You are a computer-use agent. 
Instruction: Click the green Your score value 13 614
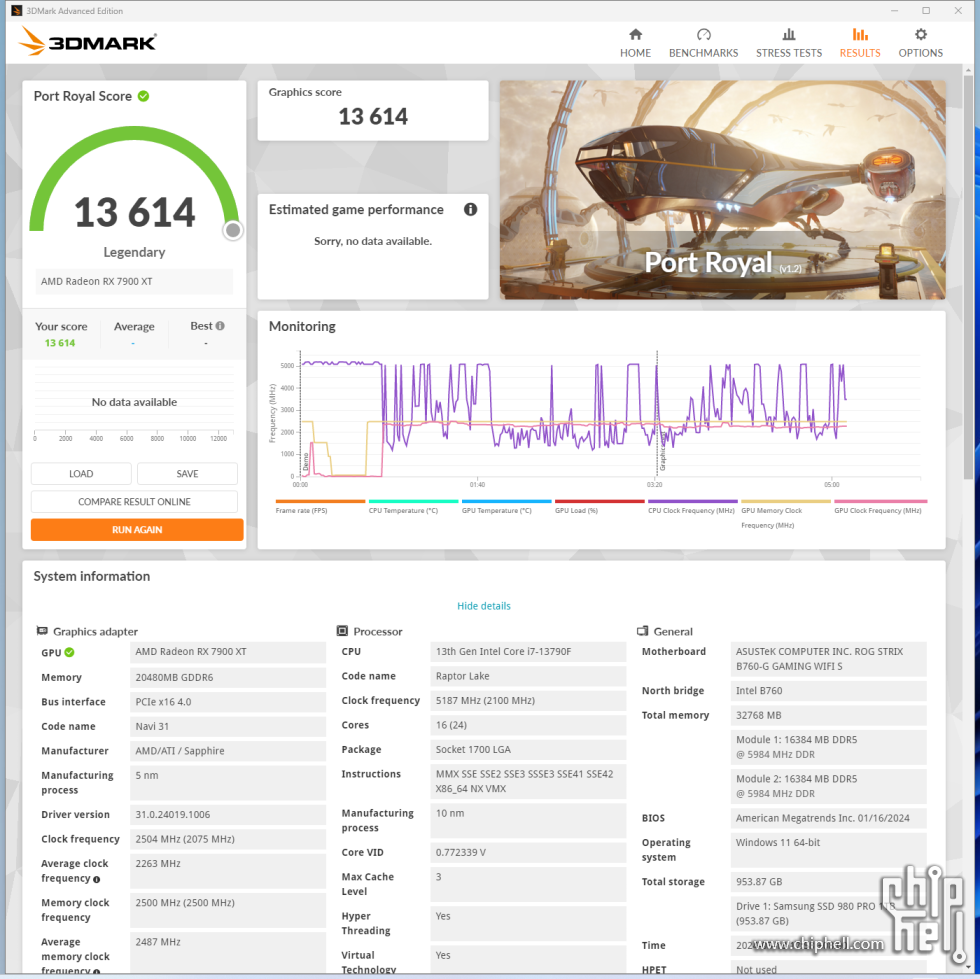60,343
